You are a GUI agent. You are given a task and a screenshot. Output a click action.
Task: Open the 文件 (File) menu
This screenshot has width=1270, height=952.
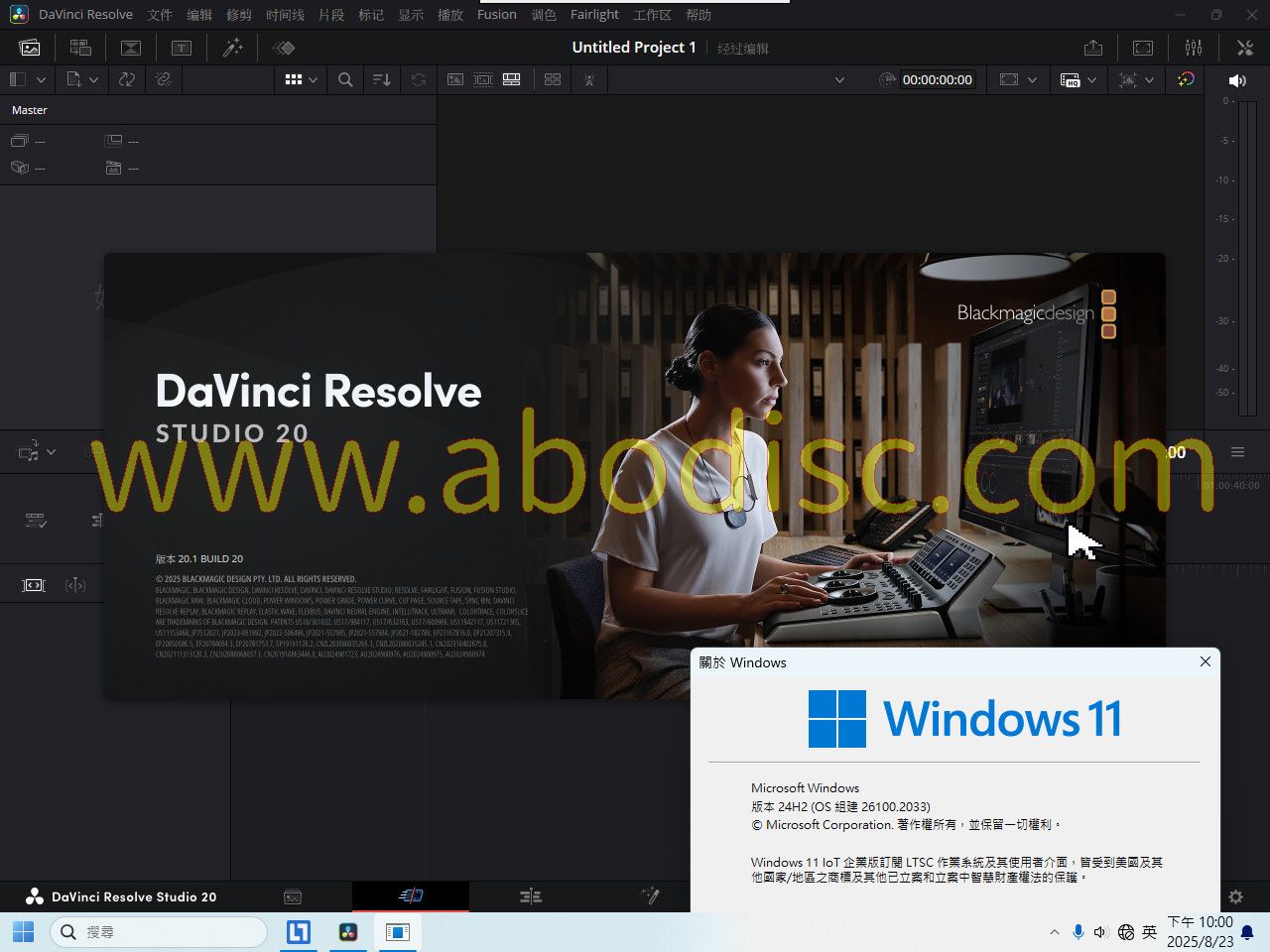pos(160,15)
